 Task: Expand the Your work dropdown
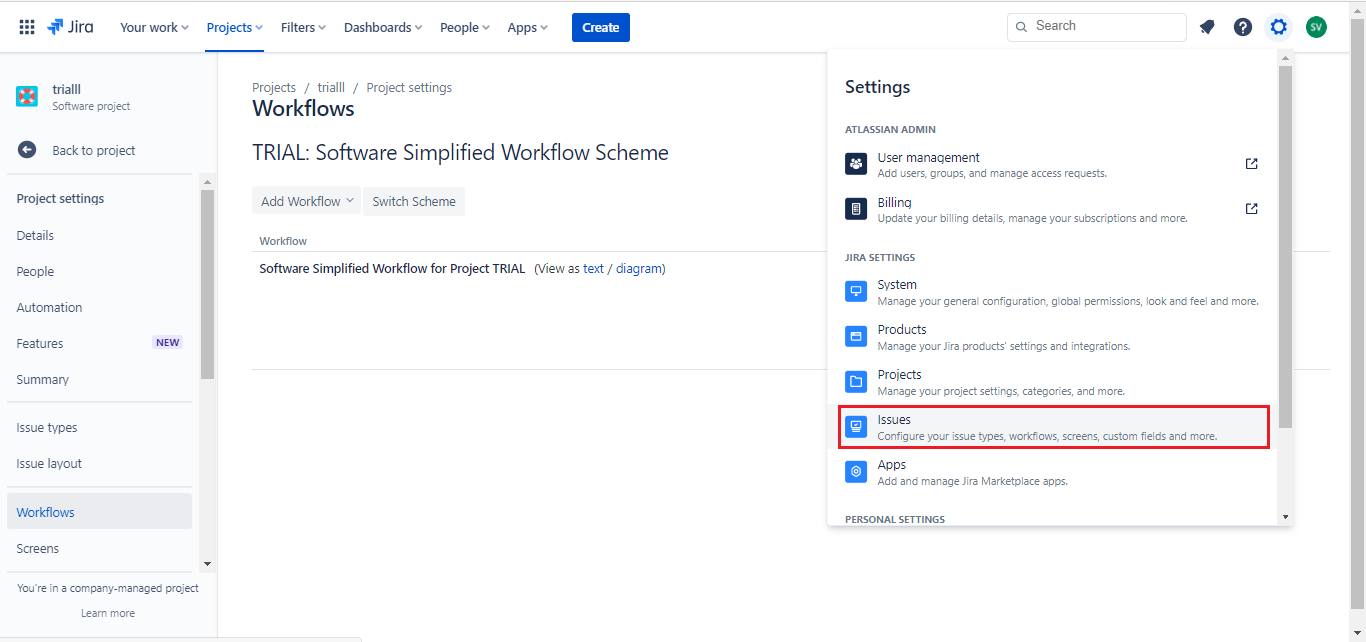tap(154, 27)
